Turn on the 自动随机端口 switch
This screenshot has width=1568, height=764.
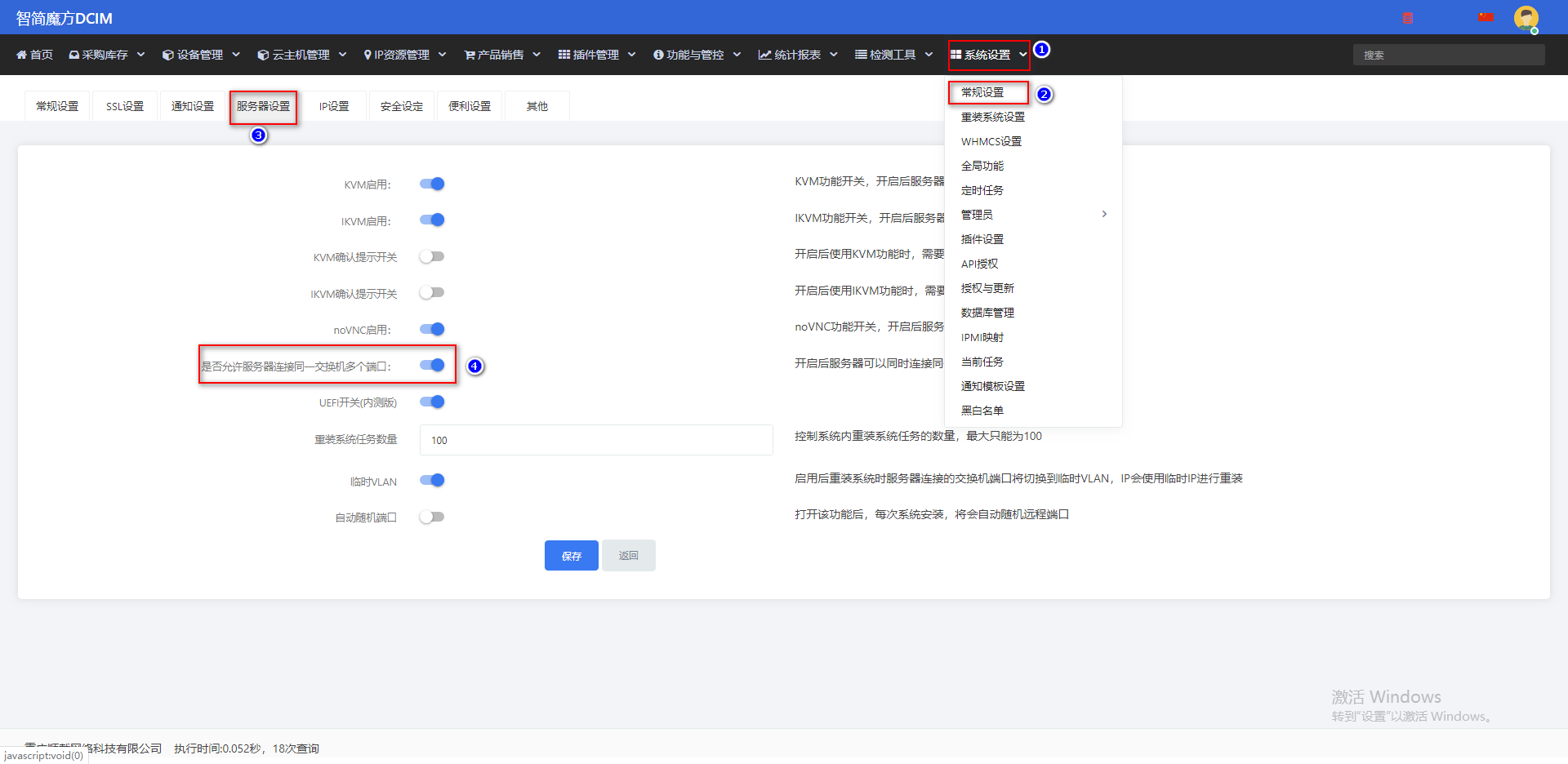432,517
